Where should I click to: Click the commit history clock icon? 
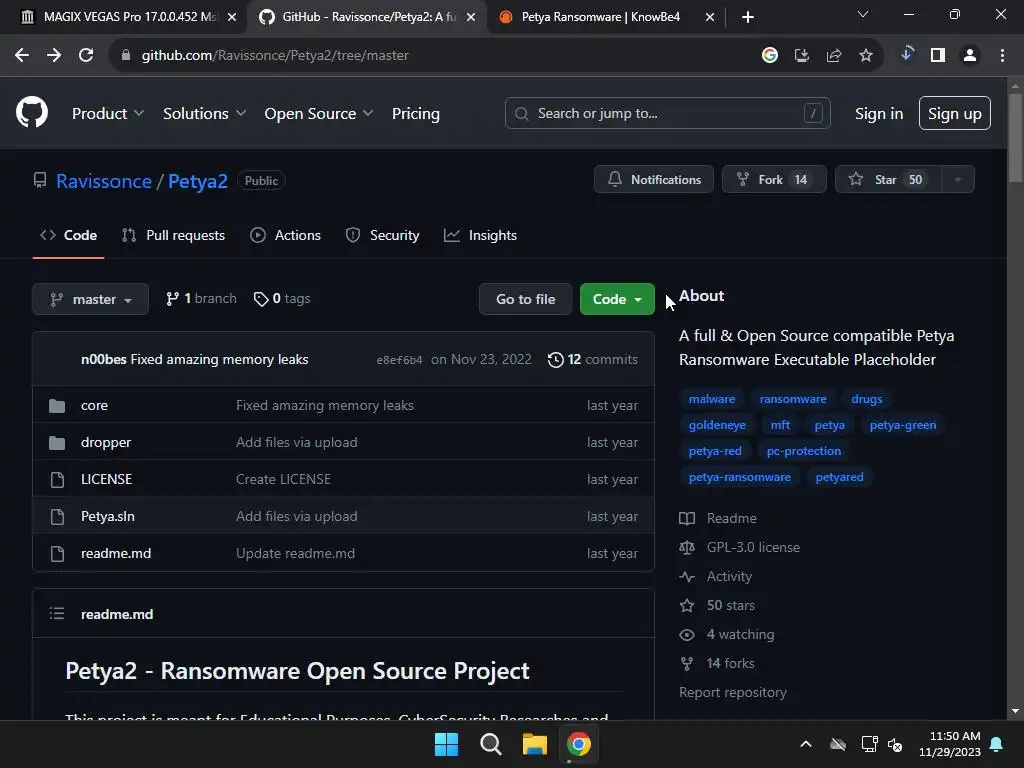pyautogui.click(x=556, y=360)
